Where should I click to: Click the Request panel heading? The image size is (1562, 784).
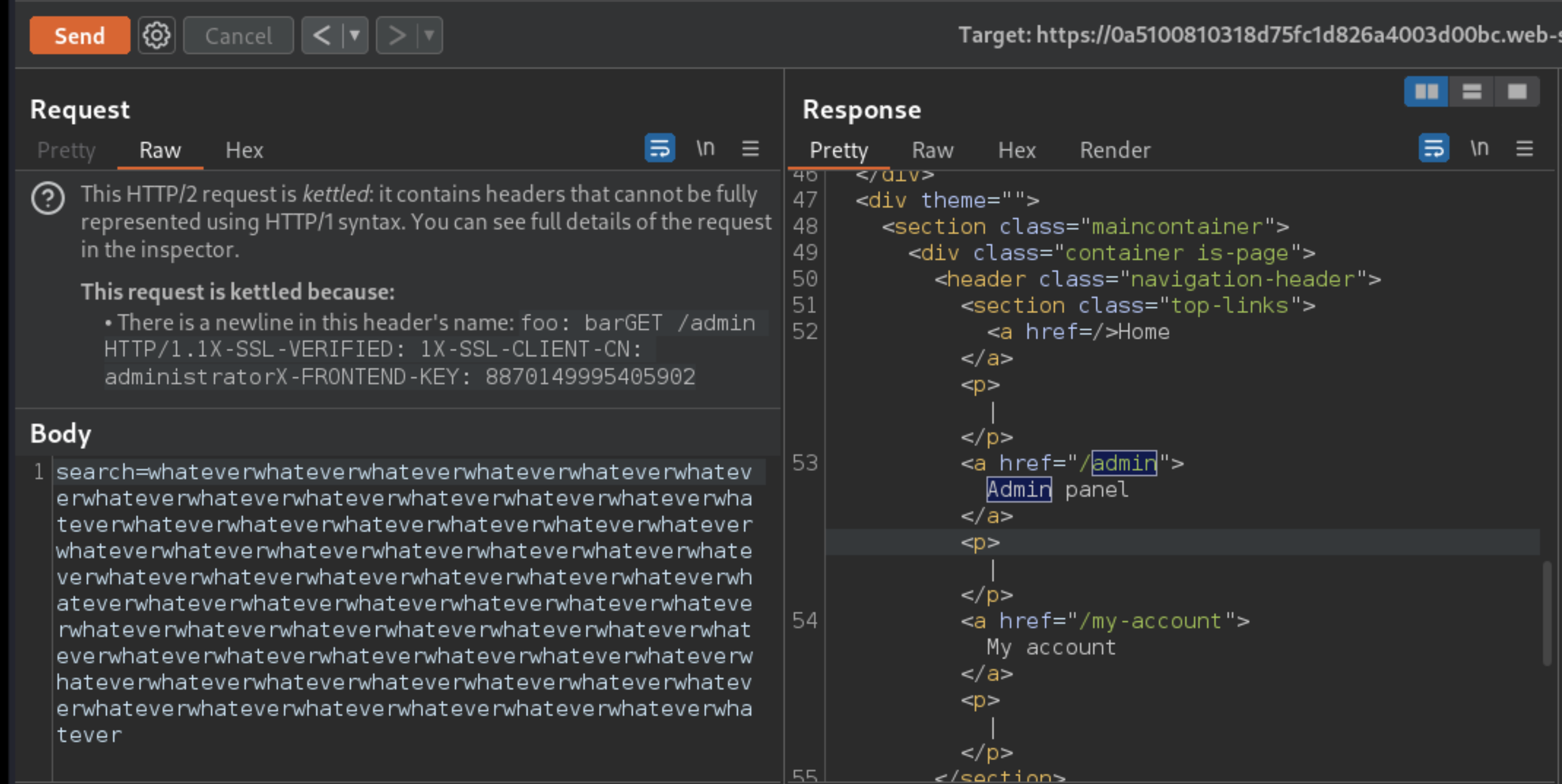(x=80, y=109)
